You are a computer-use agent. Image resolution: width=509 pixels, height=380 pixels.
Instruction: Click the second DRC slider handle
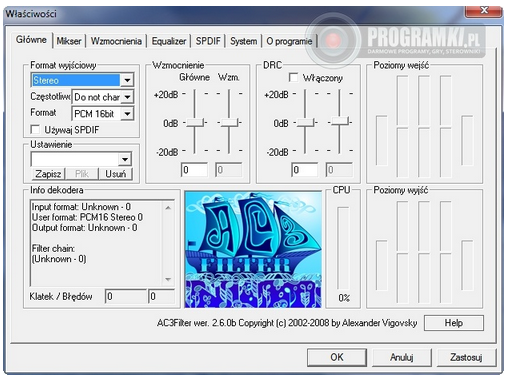point(339,121)
